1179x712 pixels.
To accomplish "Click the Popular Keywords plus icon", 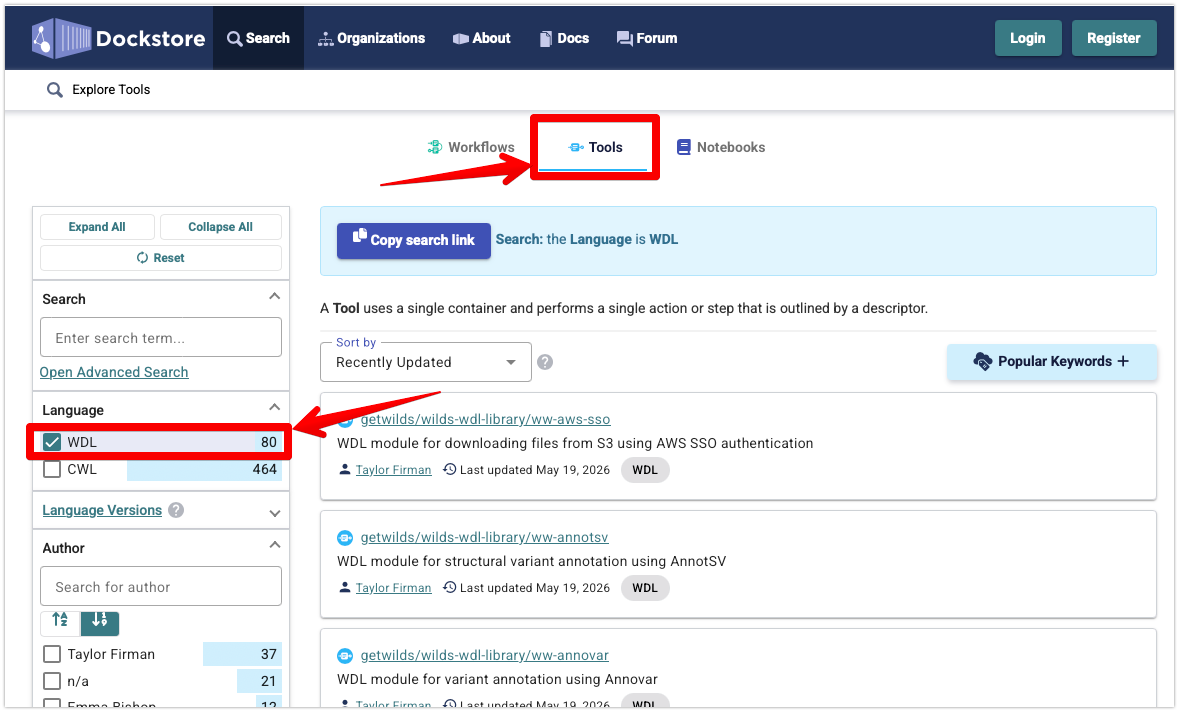I will 1123,362.
